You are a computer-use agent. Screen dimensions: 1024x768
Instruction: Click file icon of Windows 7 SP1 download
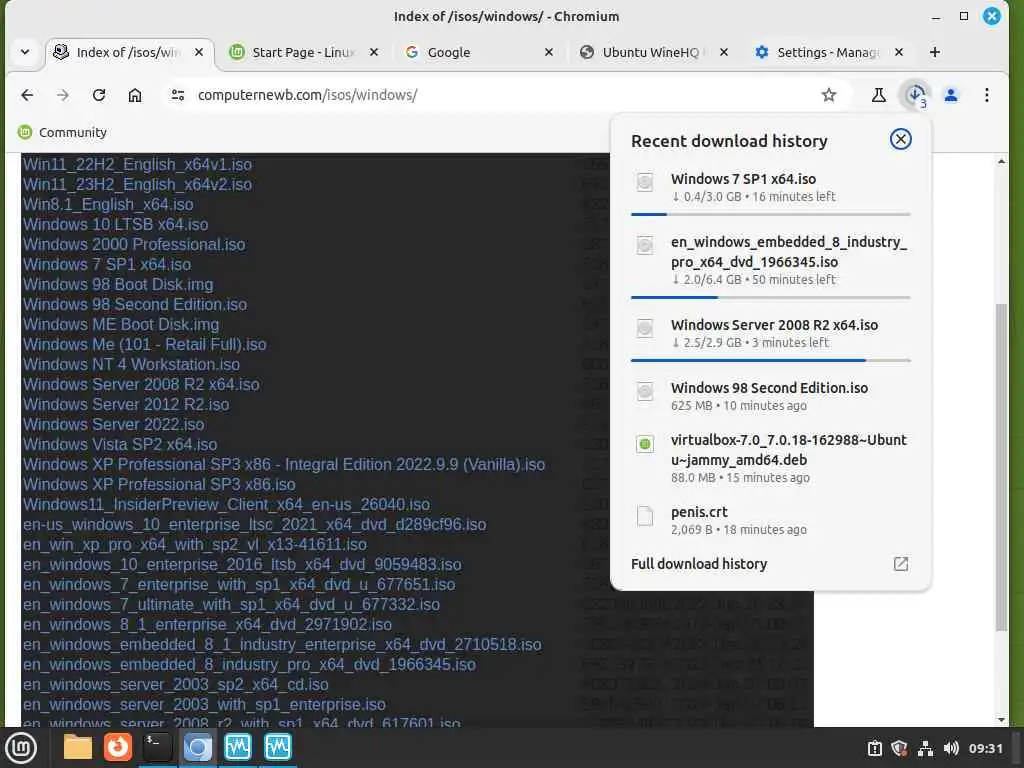[x=645, y=182]
